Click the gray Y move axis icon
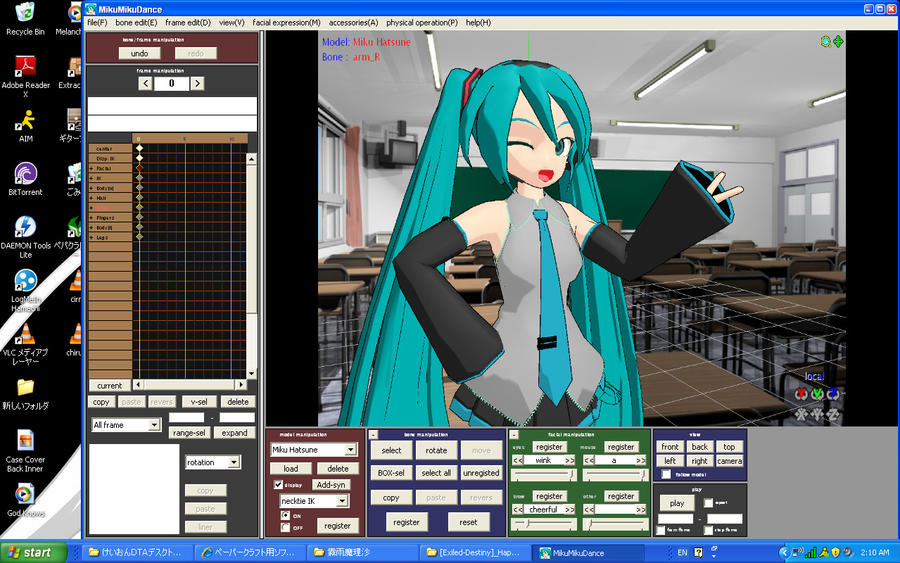This screenshot has height=563, width=900. click(x=817, y=414)
